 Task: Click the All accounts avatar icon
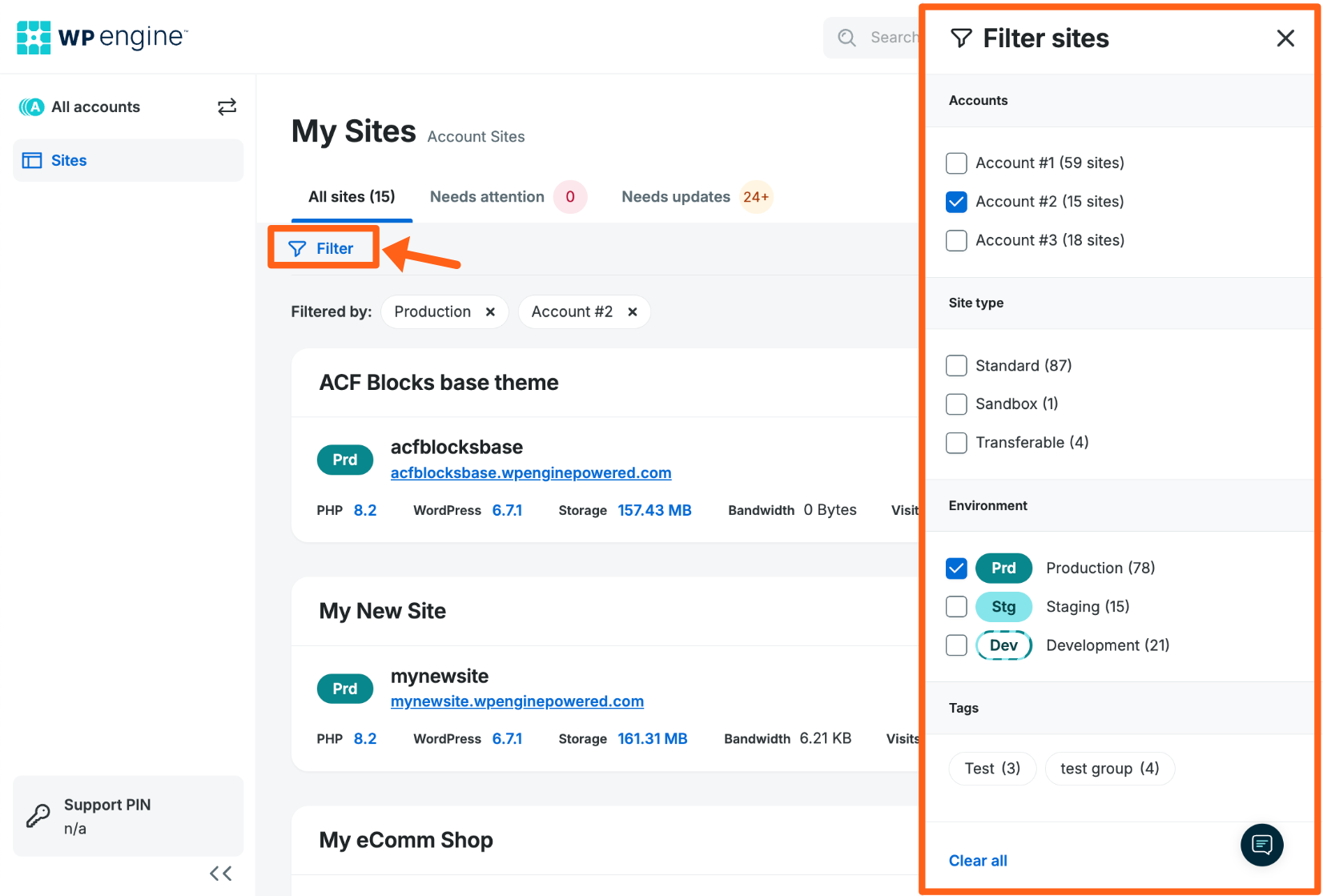(31, 106)
